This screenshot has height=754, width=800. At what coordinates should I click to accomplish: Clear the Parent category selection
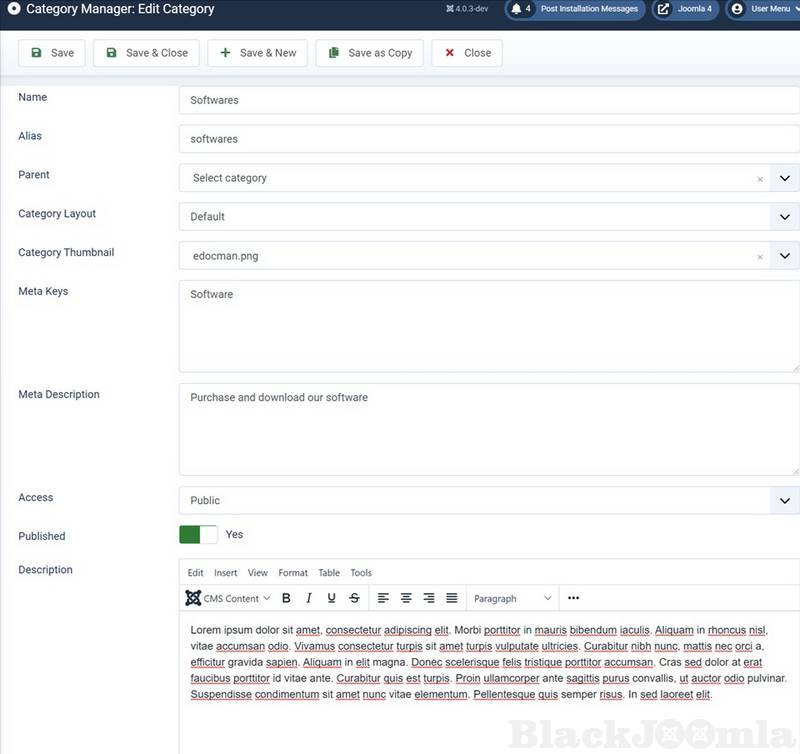pyautogui.click(x=760, y=179)
